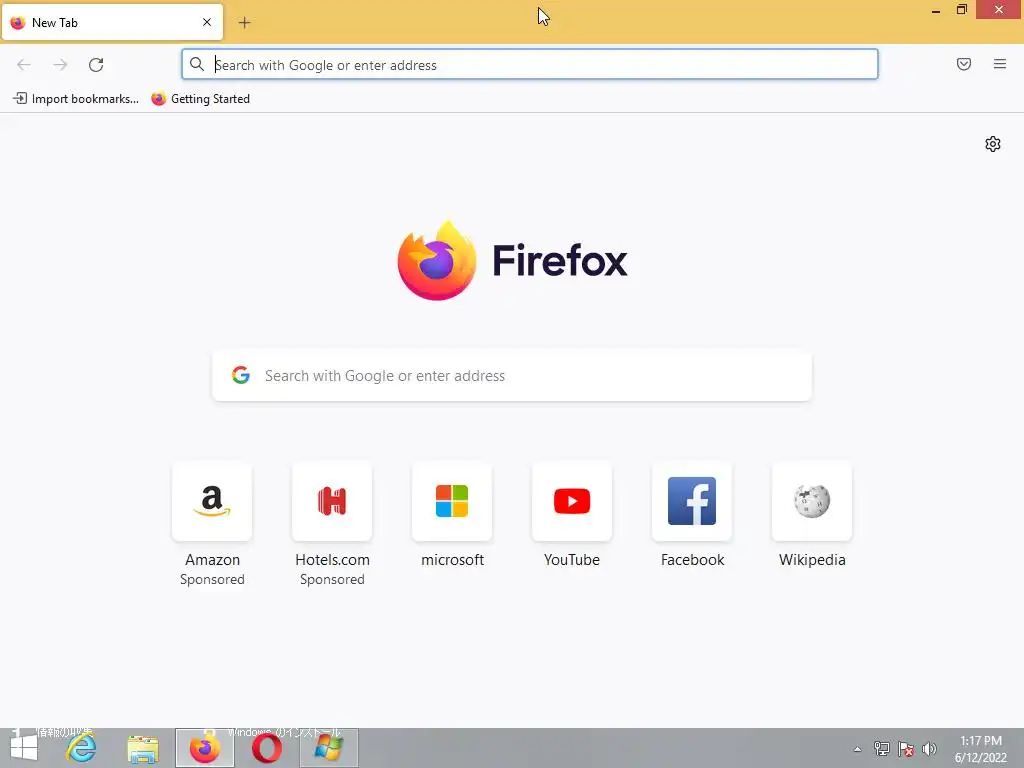This screenshot has height=768, width=1024.
Task: Click the Windows installer taskbar icon
Action: click(x=328, y=748)
